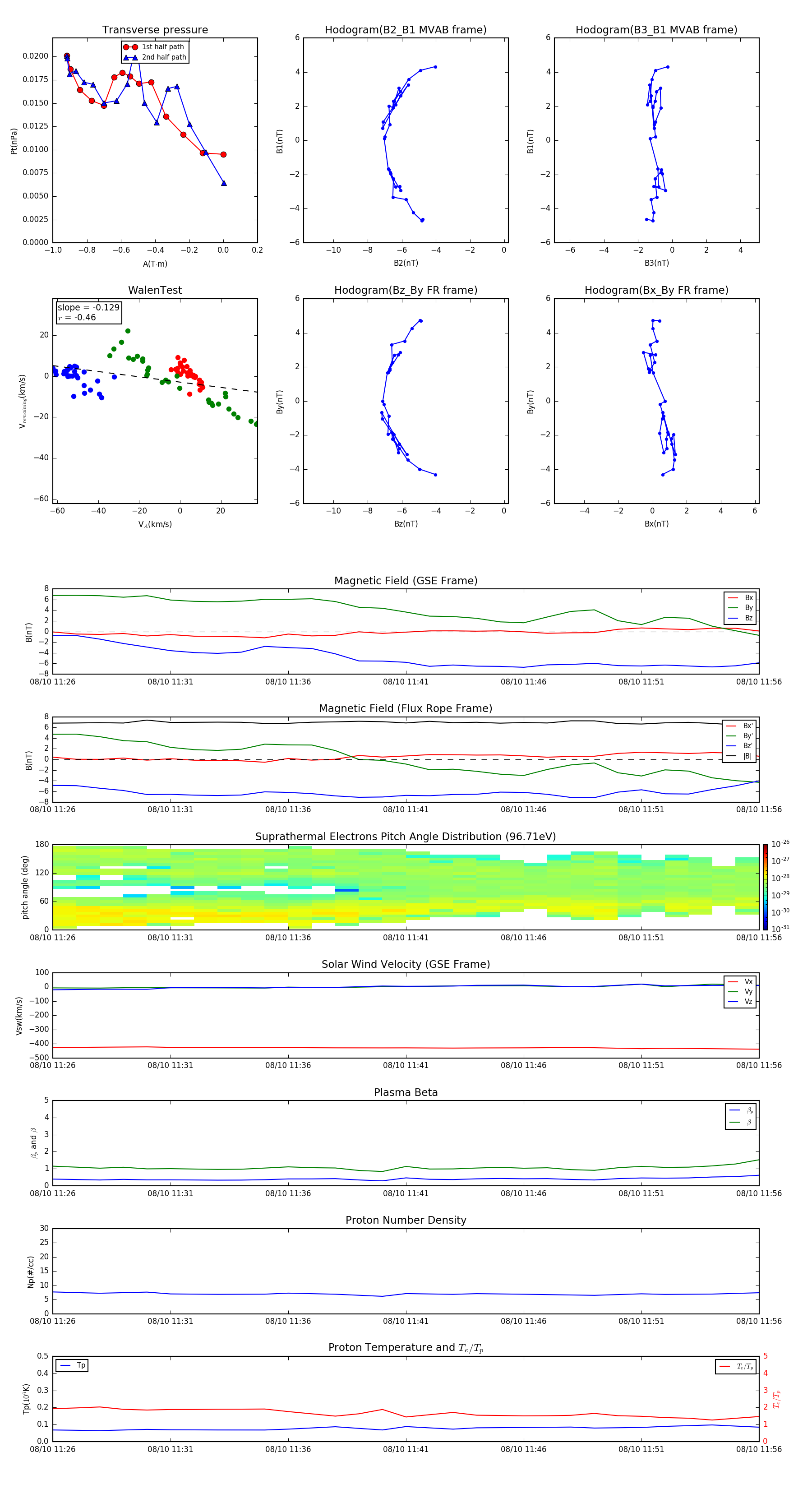The height and width of the screenshot is (1489, 812).
Task: Click the Hodogram(Bz_By FR frame) title
Action: [406, 290]
